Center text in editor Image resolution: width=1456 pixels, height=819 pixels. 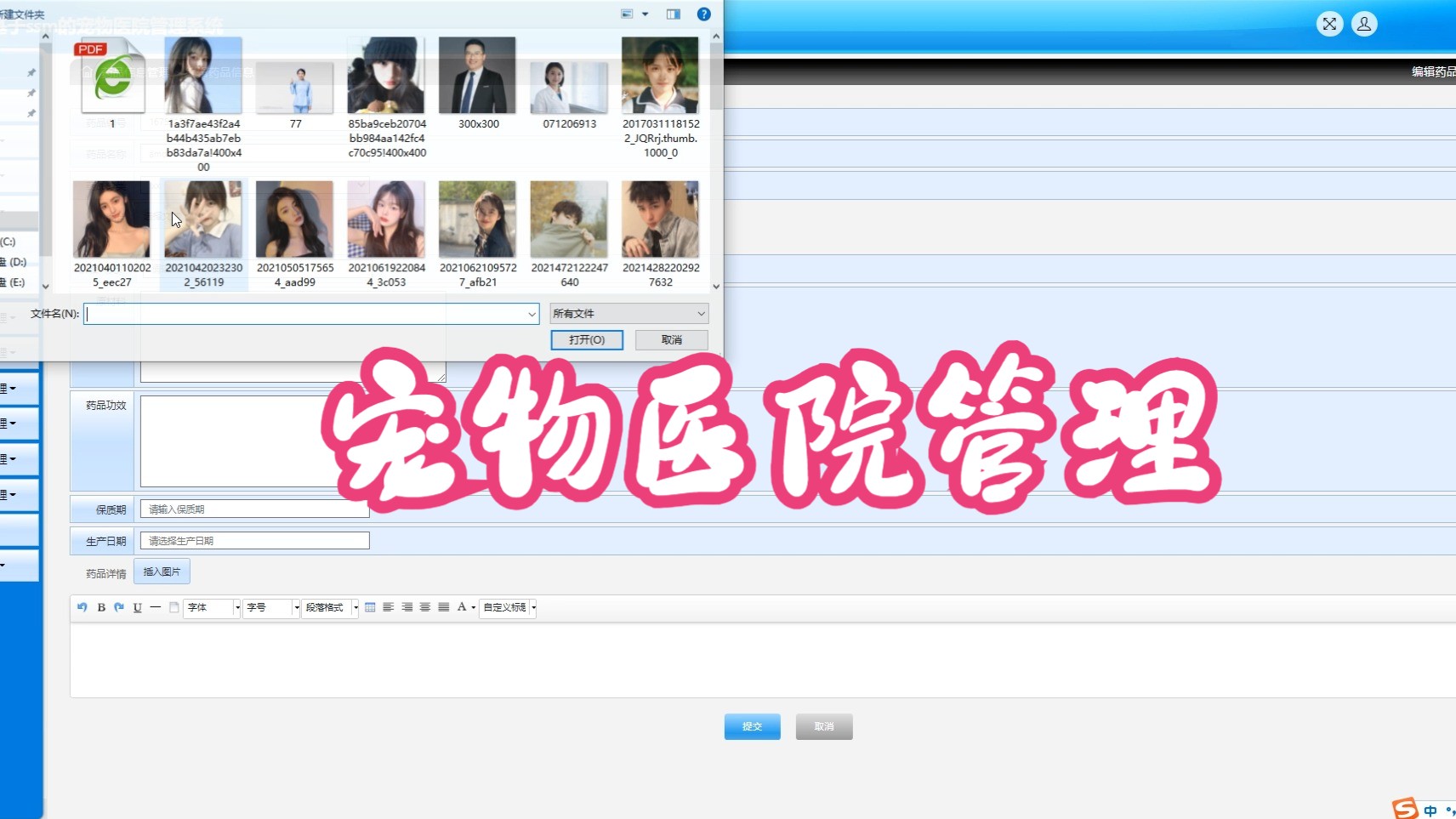point(424,607)
